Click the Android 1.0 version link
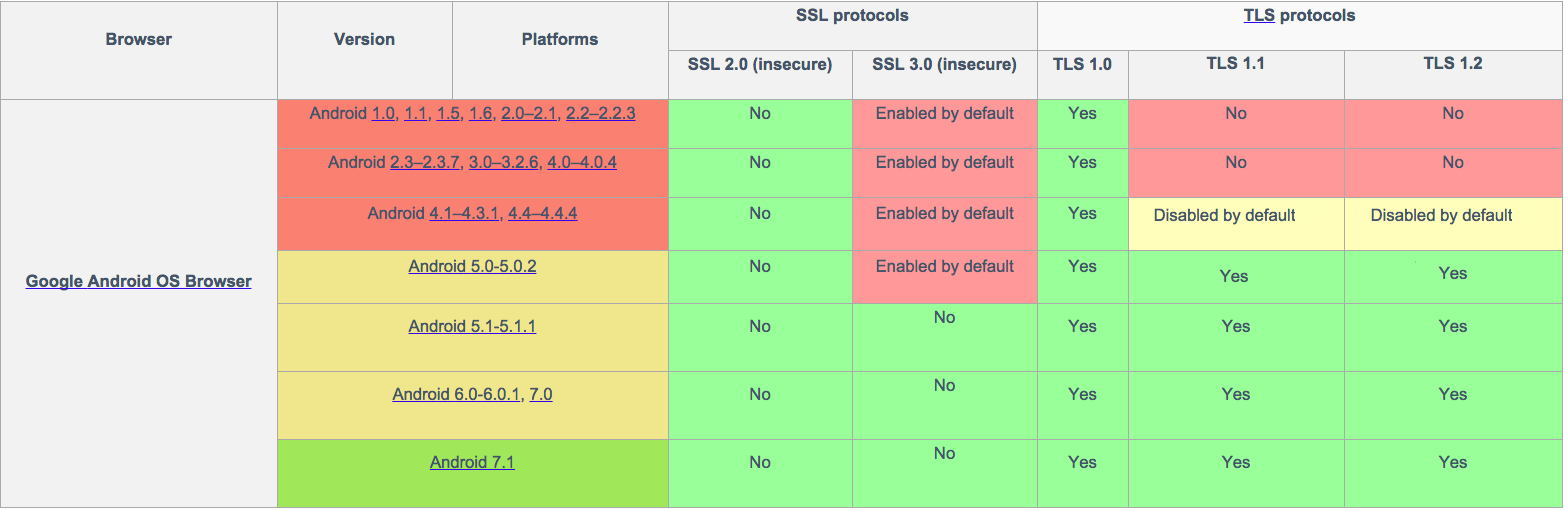Image resolution: width=1564 pixels, height=510 pixels. 383,114
